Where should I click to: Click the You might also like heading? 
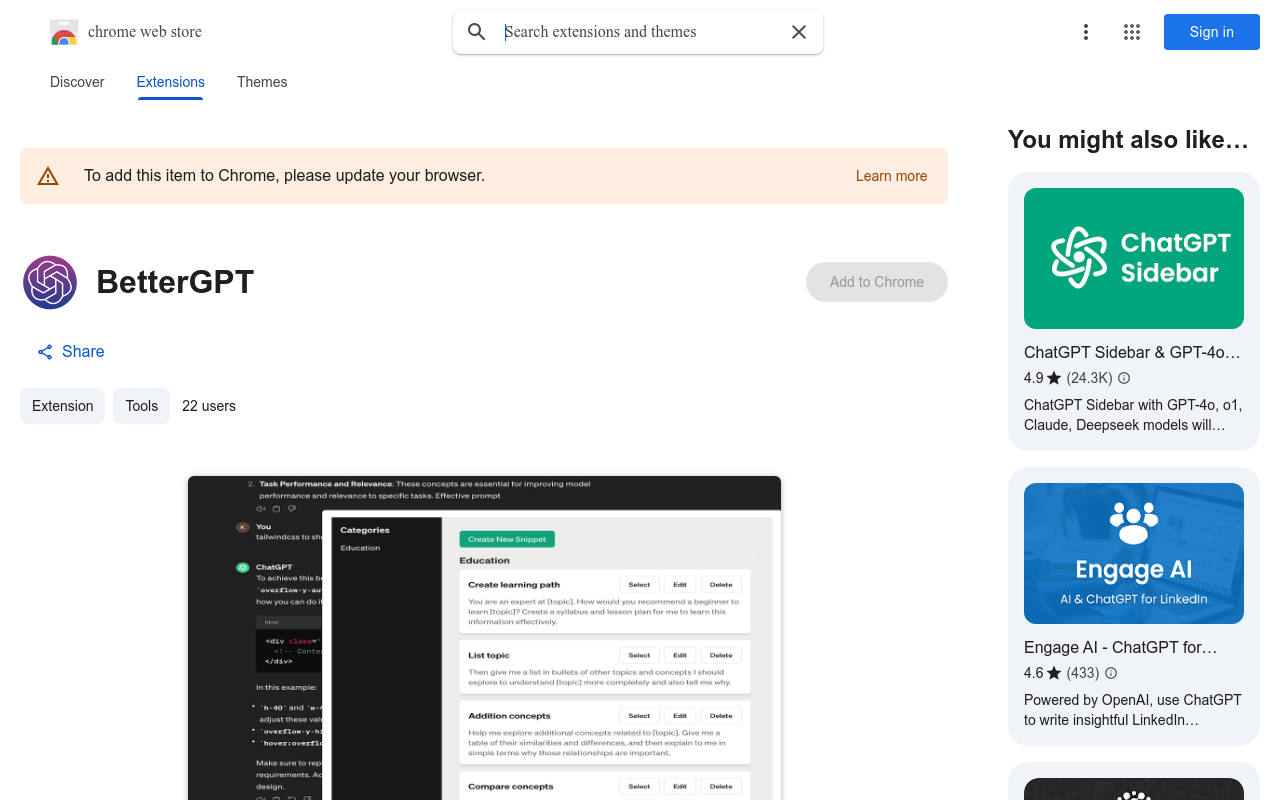[1128, 140]
